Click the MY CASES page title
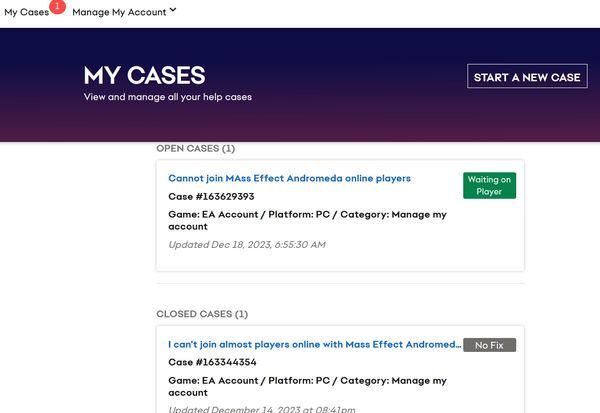 pos(145,75)
